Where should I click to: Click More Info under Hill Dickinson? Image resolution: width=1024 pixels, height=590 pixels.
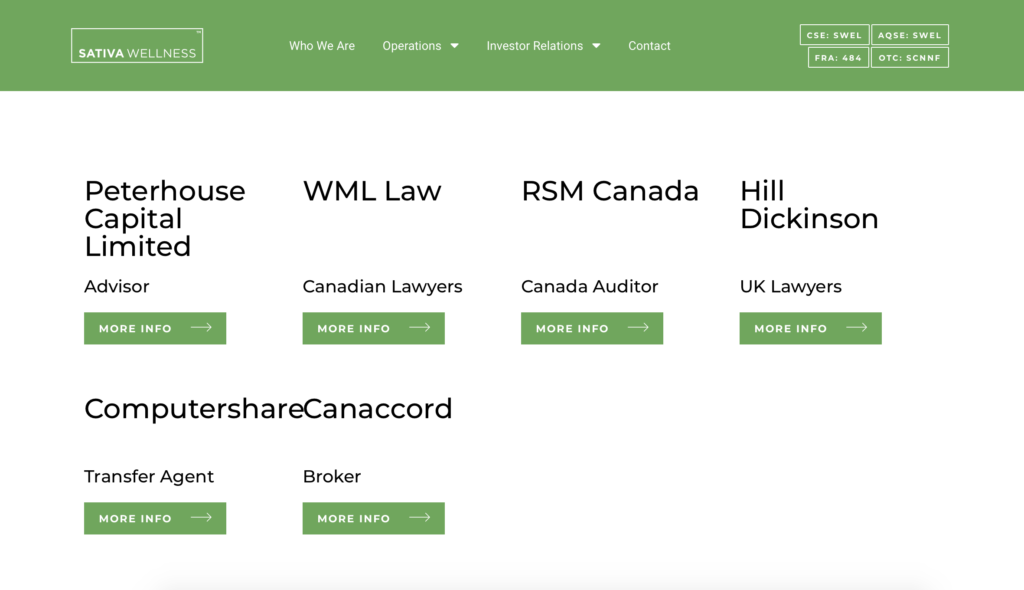coord(810,328)
